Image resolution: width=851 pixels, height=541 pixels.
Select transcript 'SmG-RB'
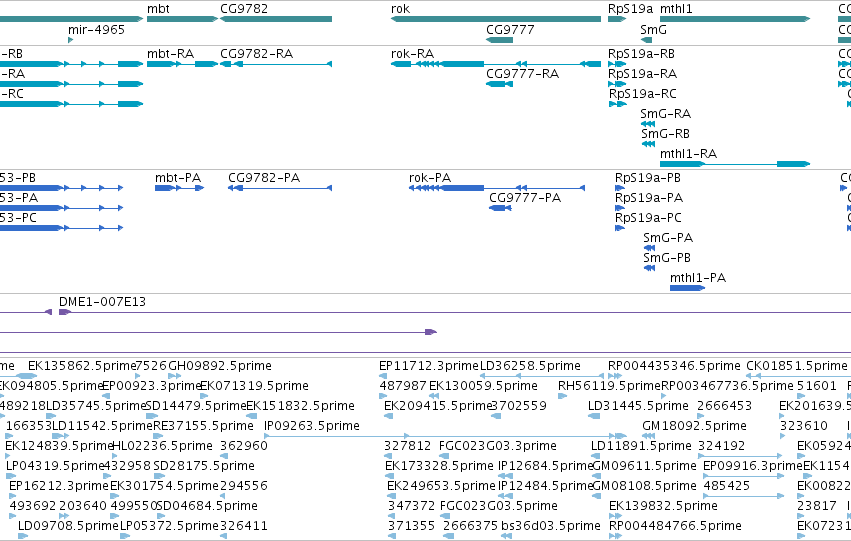coord(648,144)
